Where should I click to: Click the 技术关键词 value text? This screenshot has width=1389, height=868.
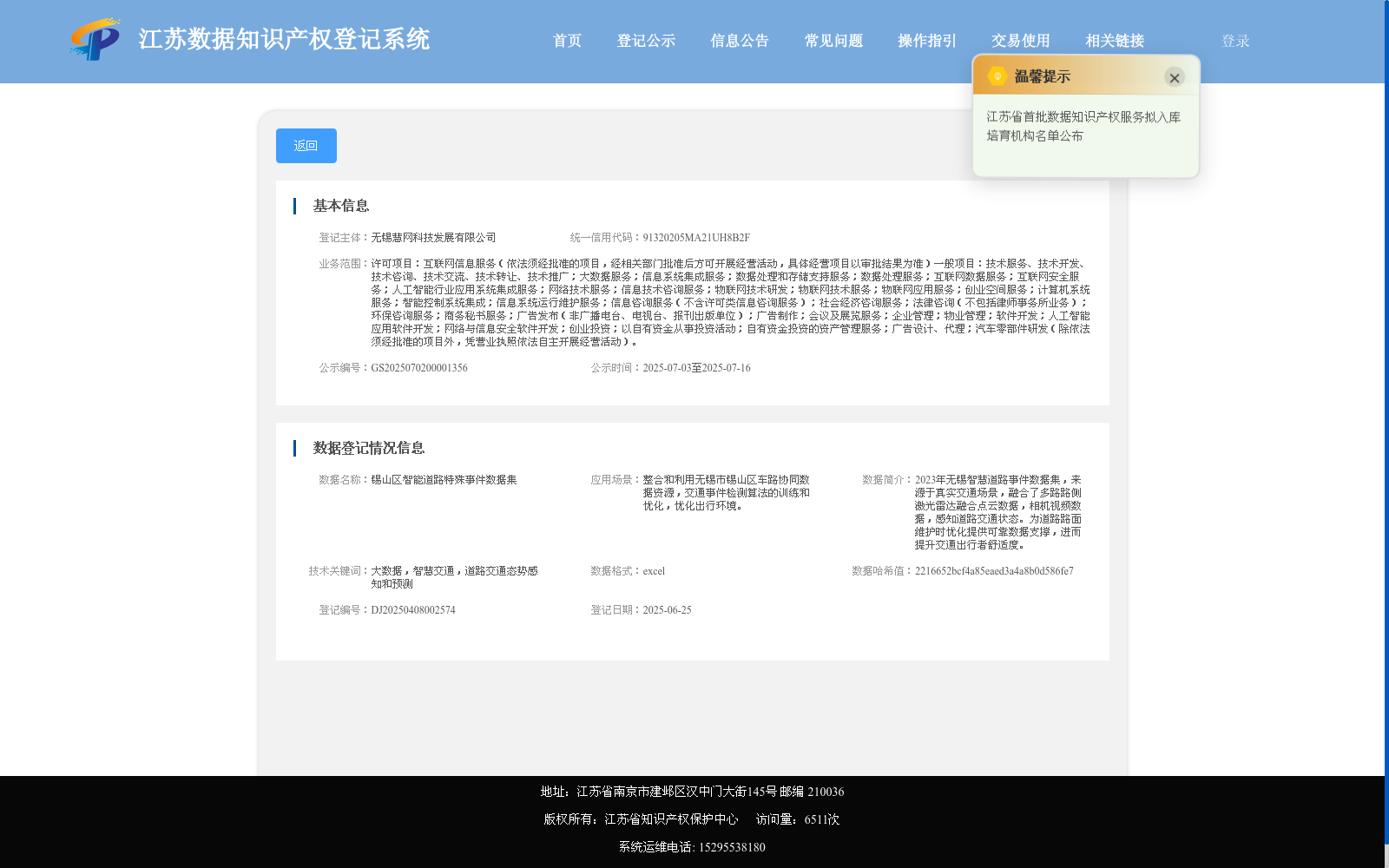coord(454,577)
